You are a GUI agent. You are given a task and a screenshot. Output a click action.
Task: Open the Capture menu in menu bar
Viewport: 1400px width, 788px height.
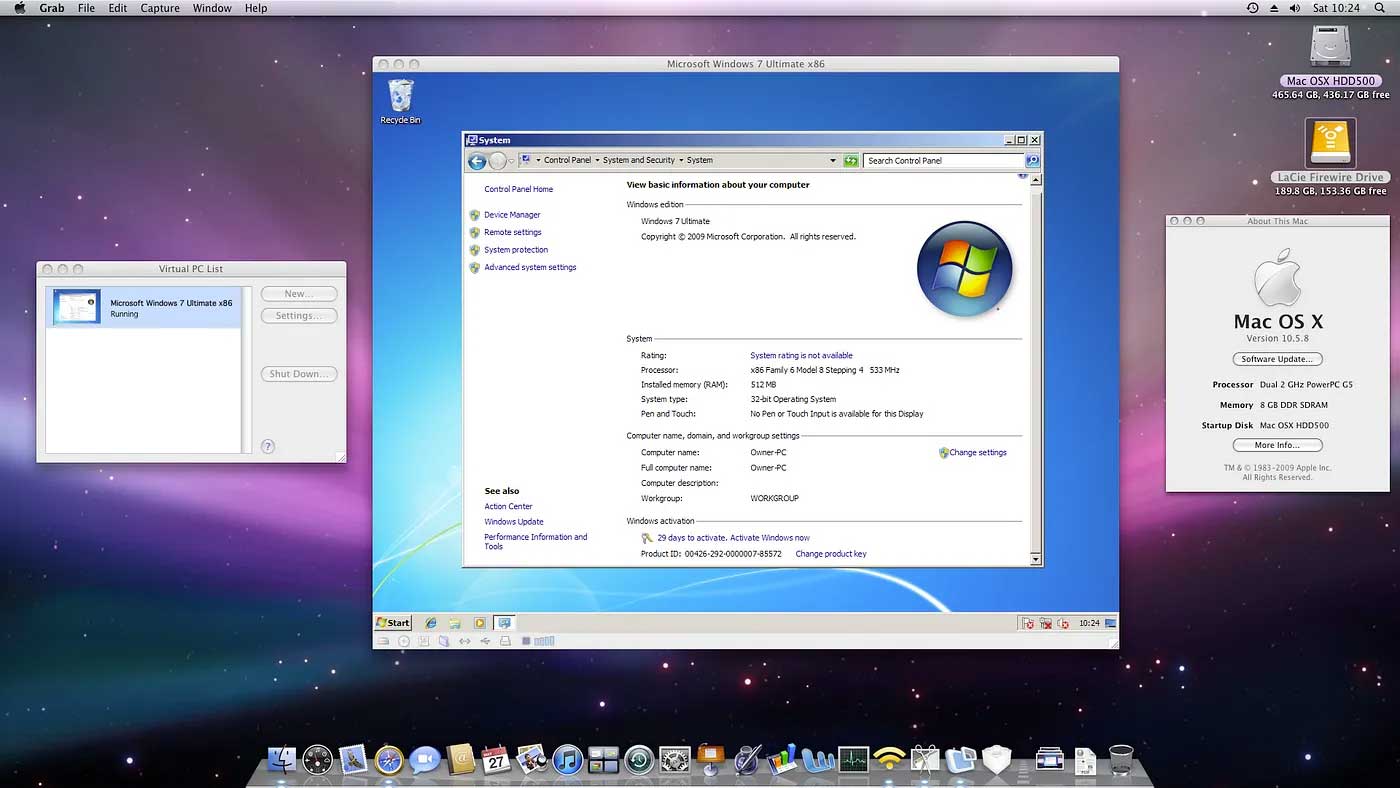[160, 8]
